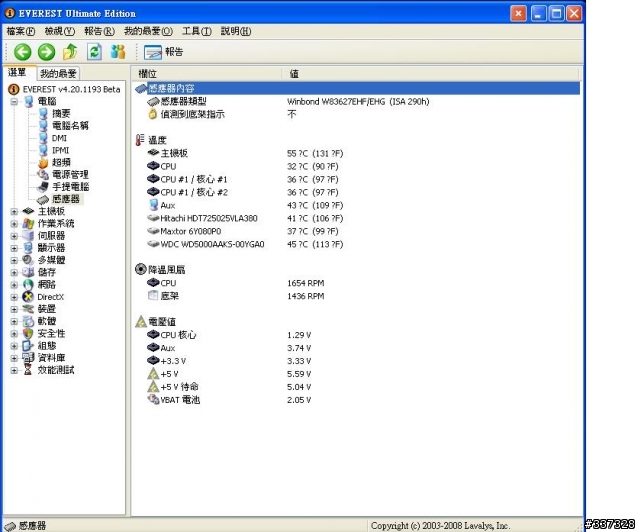Click the 安全性 shield icon in tree
The height and width of the screenshot is (532, 640).
coord(28,334)
